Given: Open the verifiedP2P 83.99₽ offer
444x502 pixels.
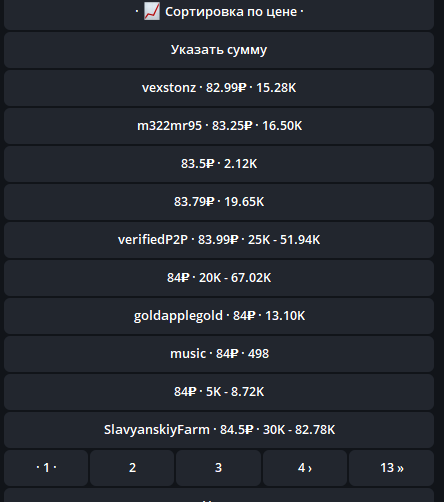Looking at the screenshot, I should point(219,240).
